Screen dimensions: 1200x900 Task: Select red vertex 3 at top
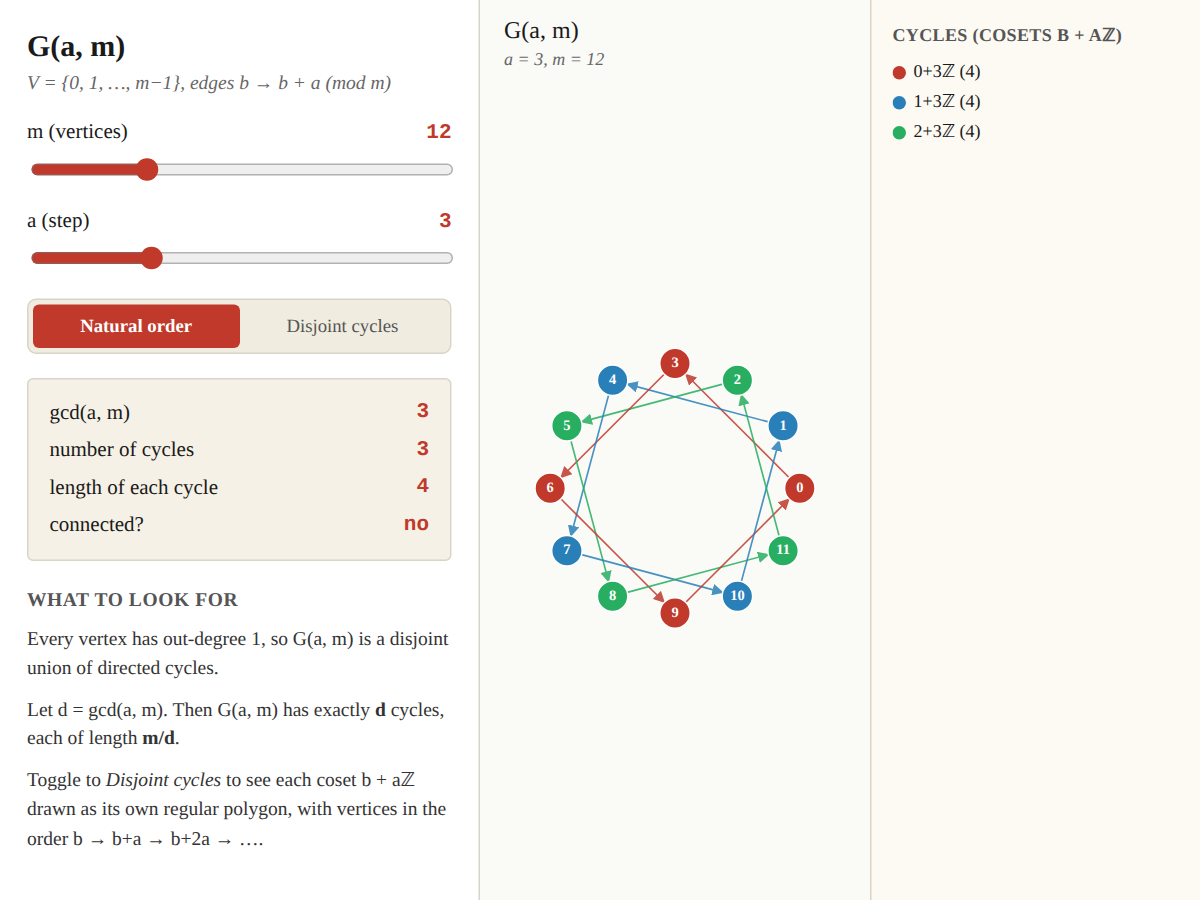675,363
